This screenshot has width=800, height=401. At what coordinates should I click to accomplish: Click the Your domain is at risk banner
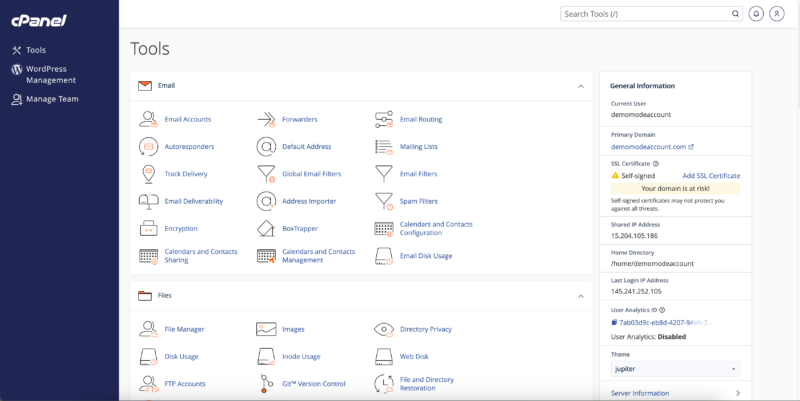(676, 188)
